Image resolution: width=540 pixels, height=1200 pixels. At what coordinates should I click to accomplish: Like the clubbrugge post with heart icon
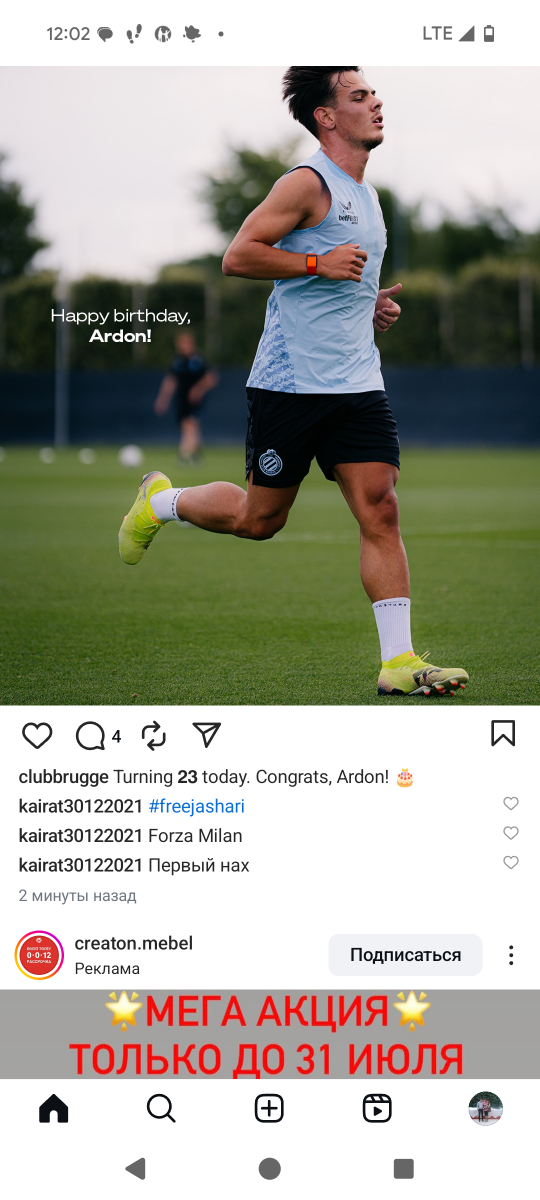tap(37, 736)
